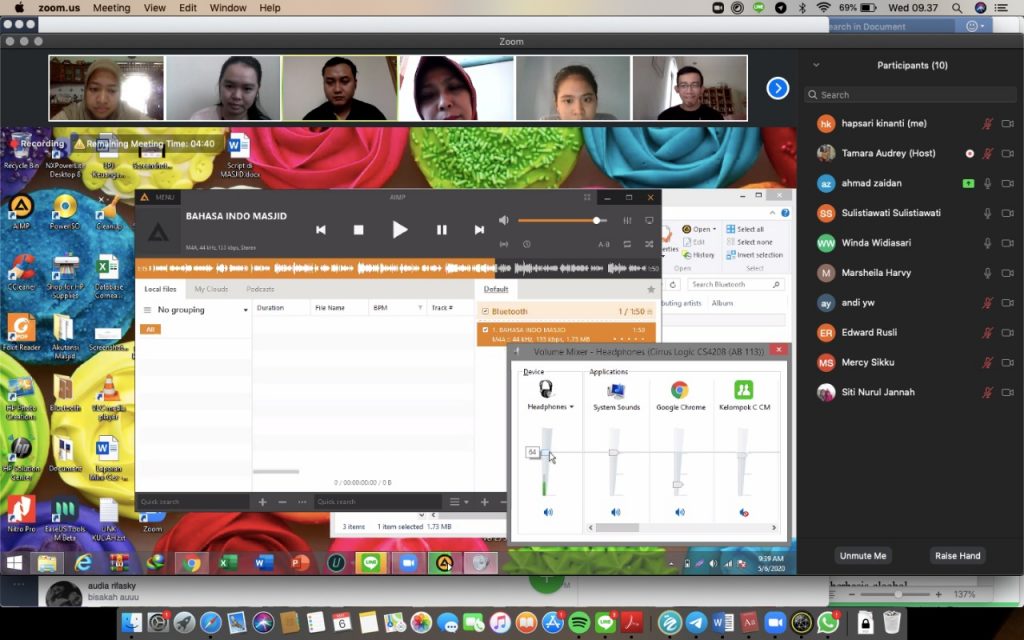Open Chrome from the Windows taskbar
The width and height of the screenshot is (1024, 640).
point(191,563)
